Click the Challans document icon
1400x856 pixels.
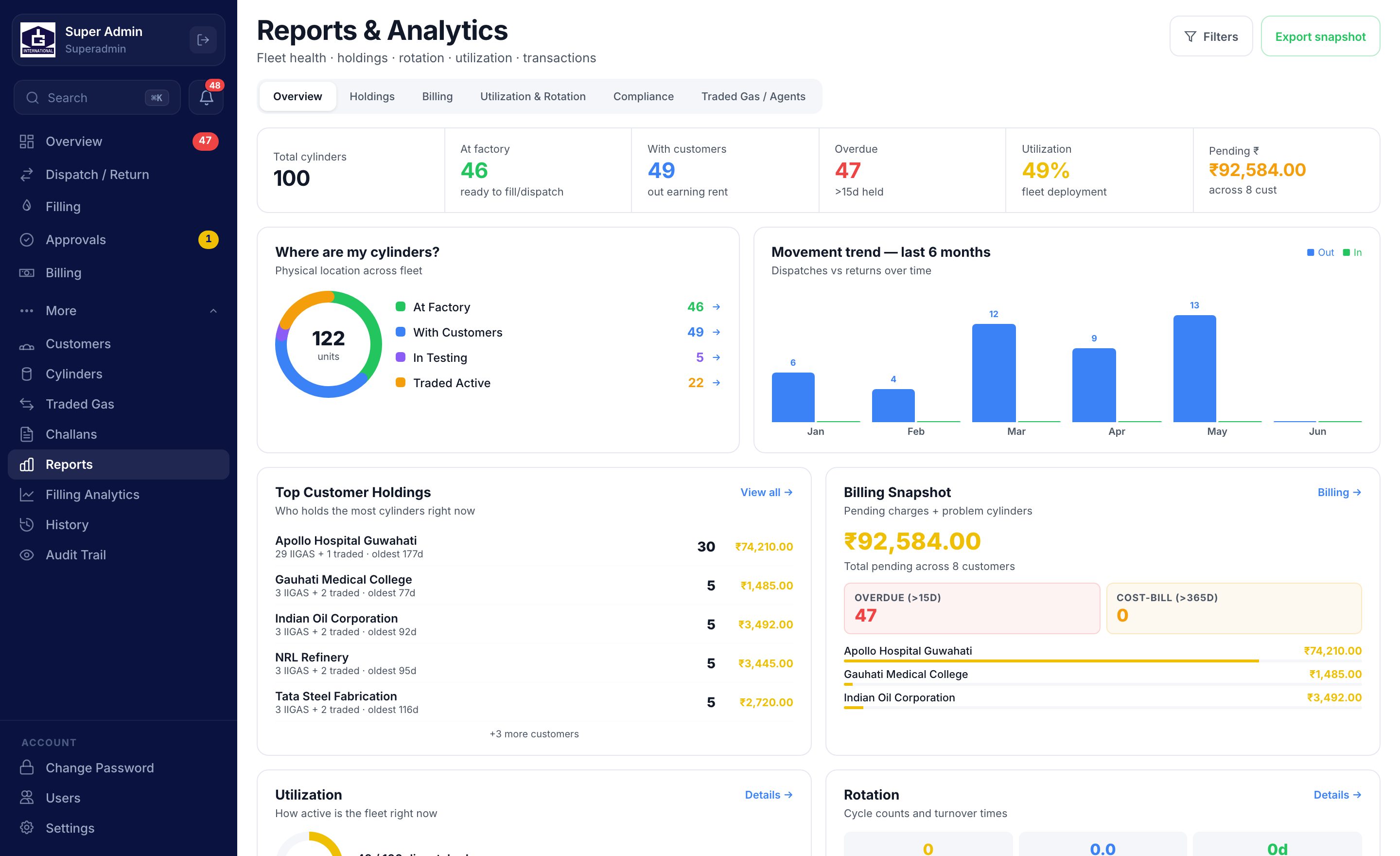pos(27,434)
